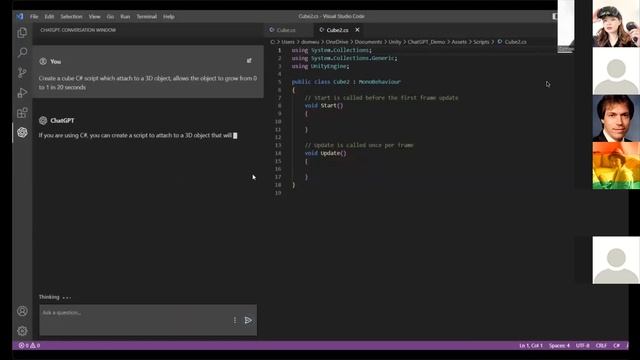640x360 pixels.
Task: Open the View menu
Action: tap(94, 17)
